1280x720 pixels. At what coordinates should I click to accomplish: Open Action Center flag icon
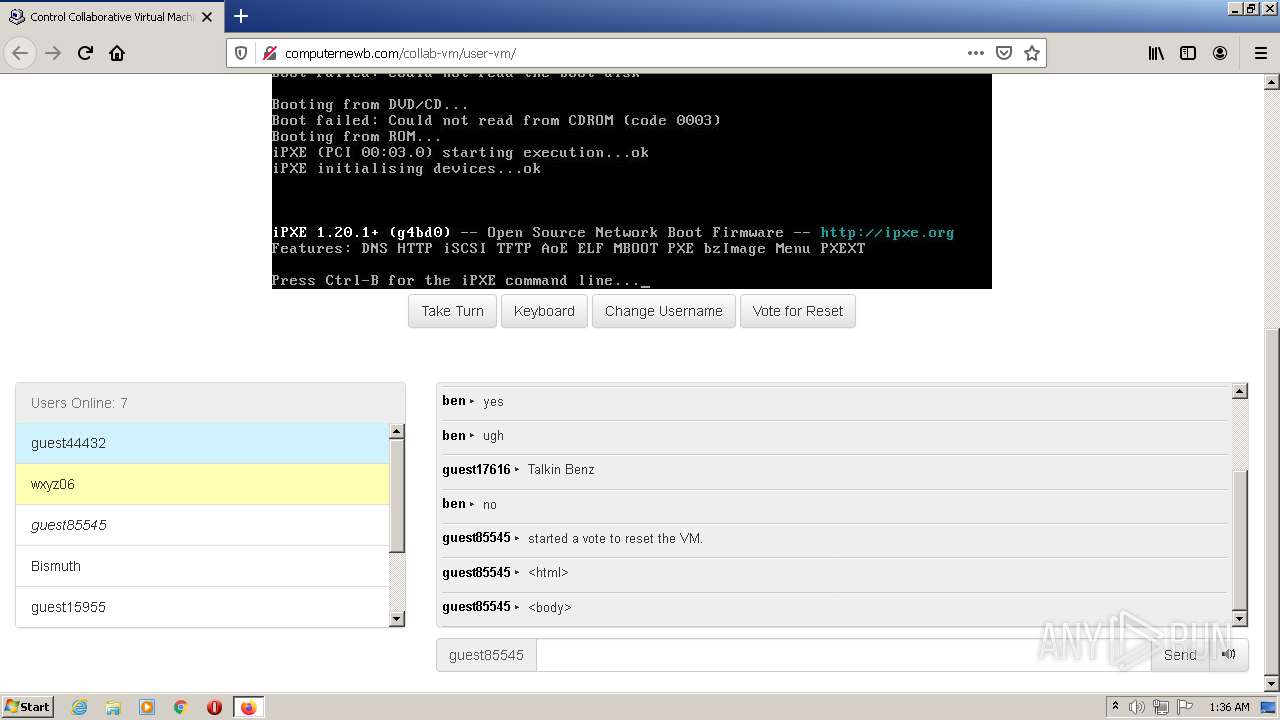pos(1185,707)
